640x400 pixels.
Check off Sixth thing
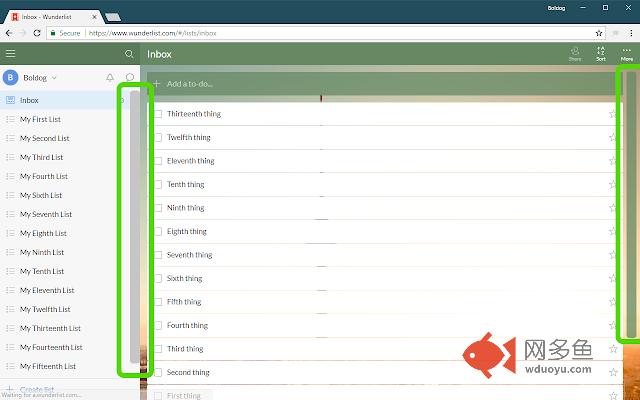point(158,278)
